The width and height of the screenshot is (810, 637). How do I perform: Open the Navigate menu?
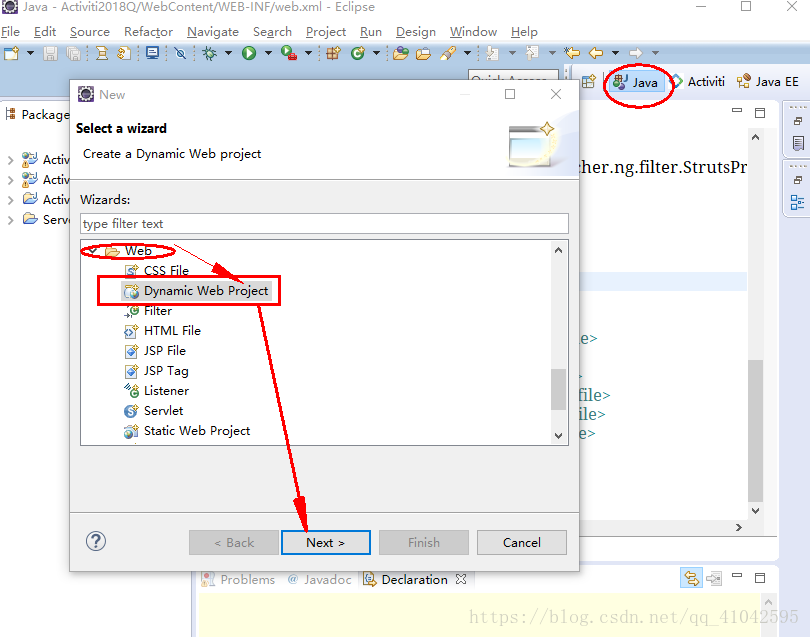pyautogui.click(x=213, y=32)
